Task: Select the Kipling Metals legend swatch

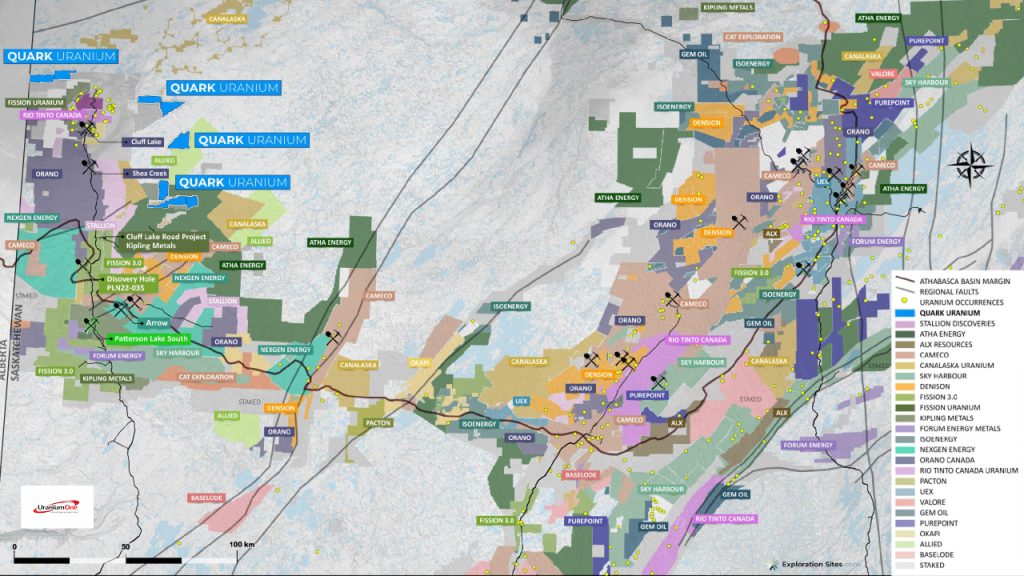Action: pos(904,418)
